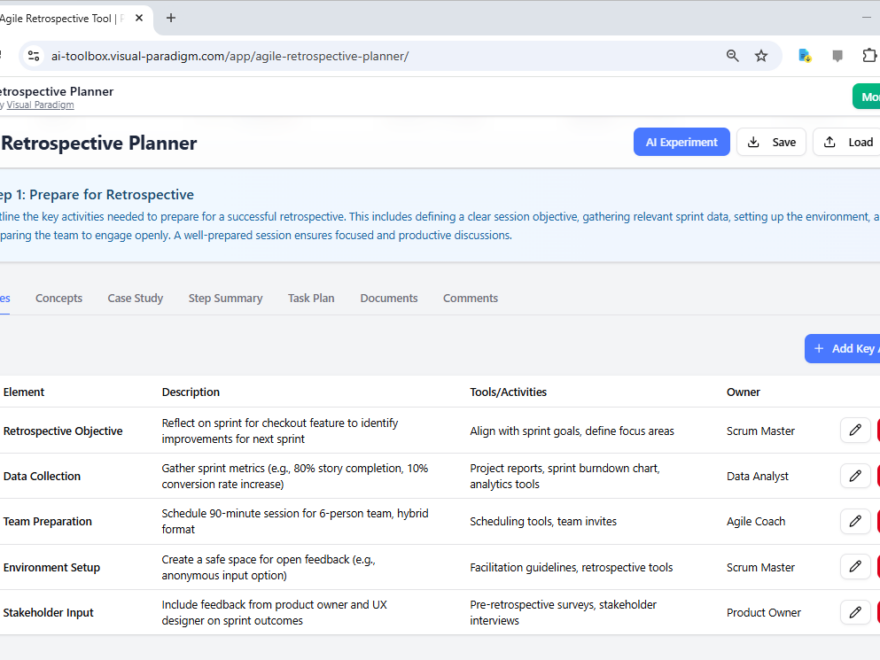Switch to the Concepts tab

coord(58,297)
